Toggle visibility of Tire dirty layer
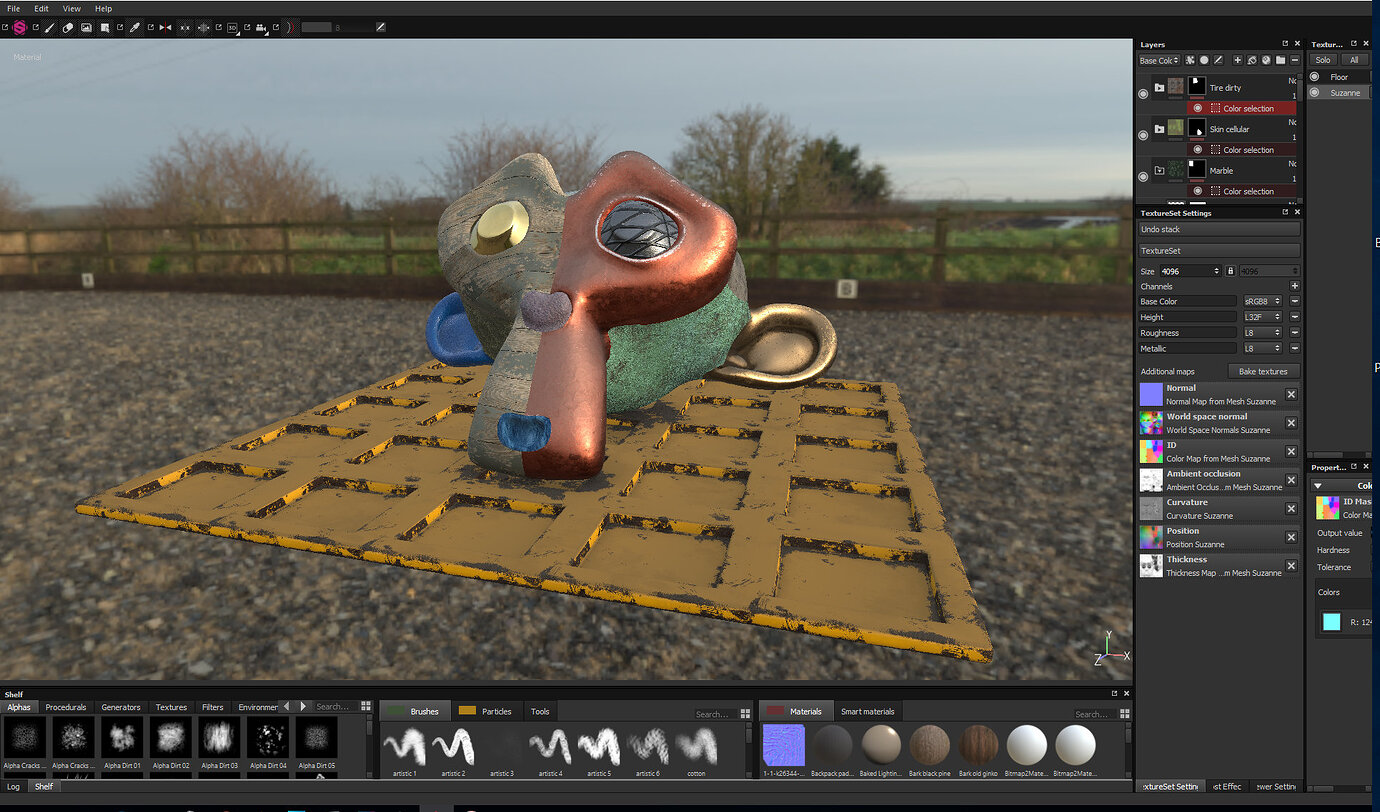Image resolution: width=1380 pixels, height=812 pixels. click(x=1143, y=93)
